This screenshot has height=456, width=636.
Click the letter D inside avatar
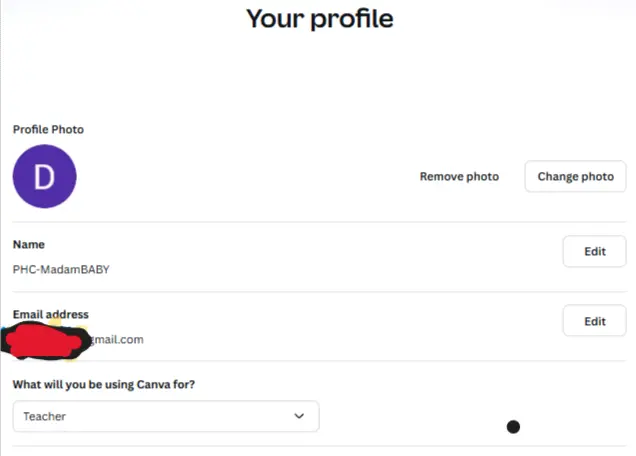44,177
